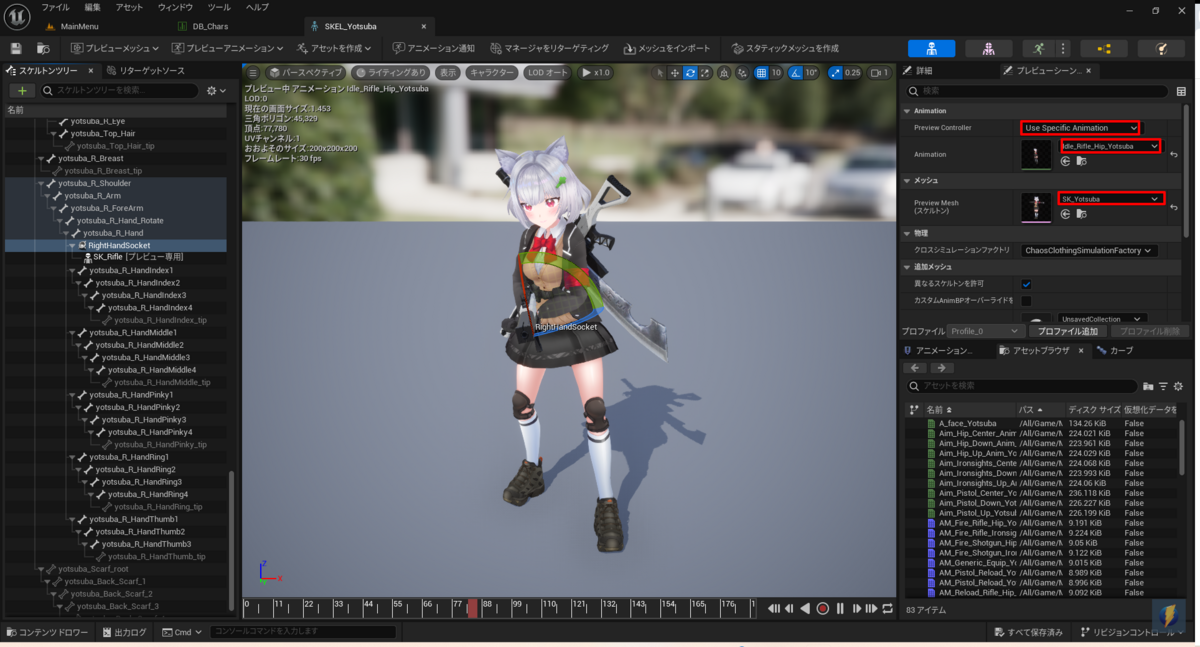Go back in Asset Browser history
Viewport: 1200px width, 647px height.
pyautogui.click(x=916, y=368)
